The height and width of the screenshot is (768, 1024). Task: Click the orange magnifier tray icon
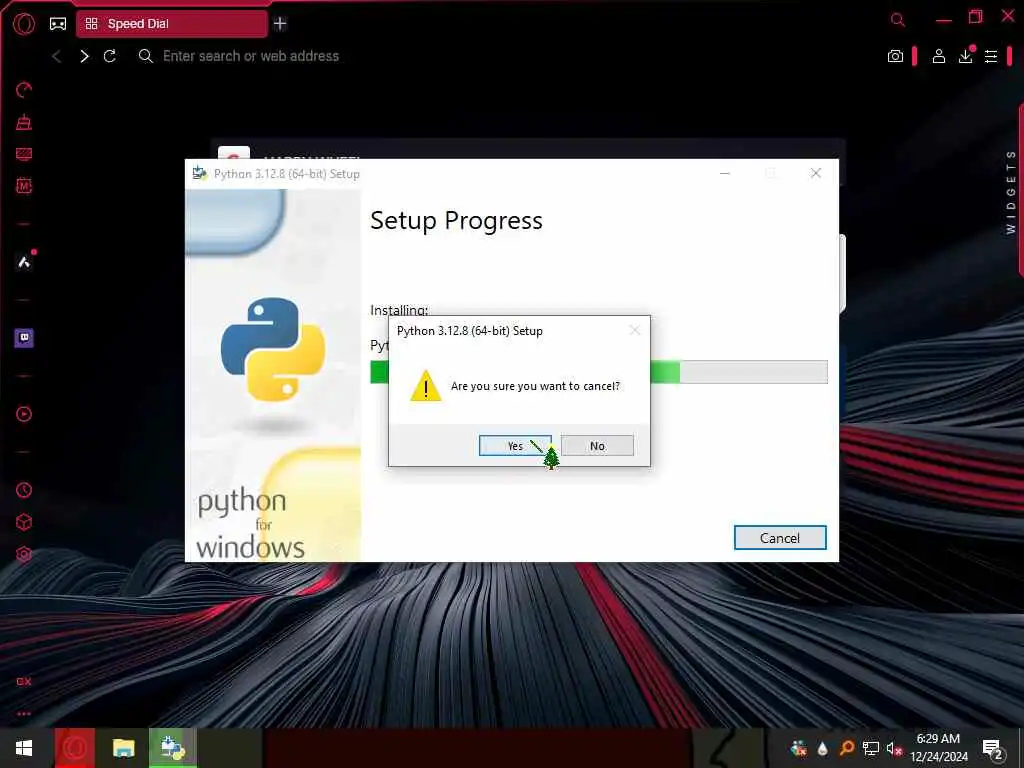[846, 748]
